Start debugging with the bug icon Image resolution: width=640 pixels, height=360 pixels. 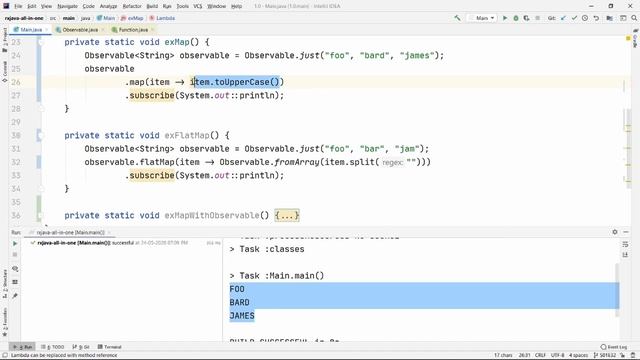click(516, 18)
